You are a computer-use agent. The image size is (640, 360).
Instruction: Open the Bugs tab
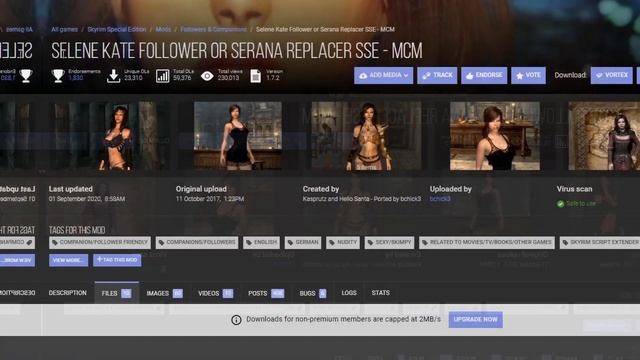tap(313, 293)
